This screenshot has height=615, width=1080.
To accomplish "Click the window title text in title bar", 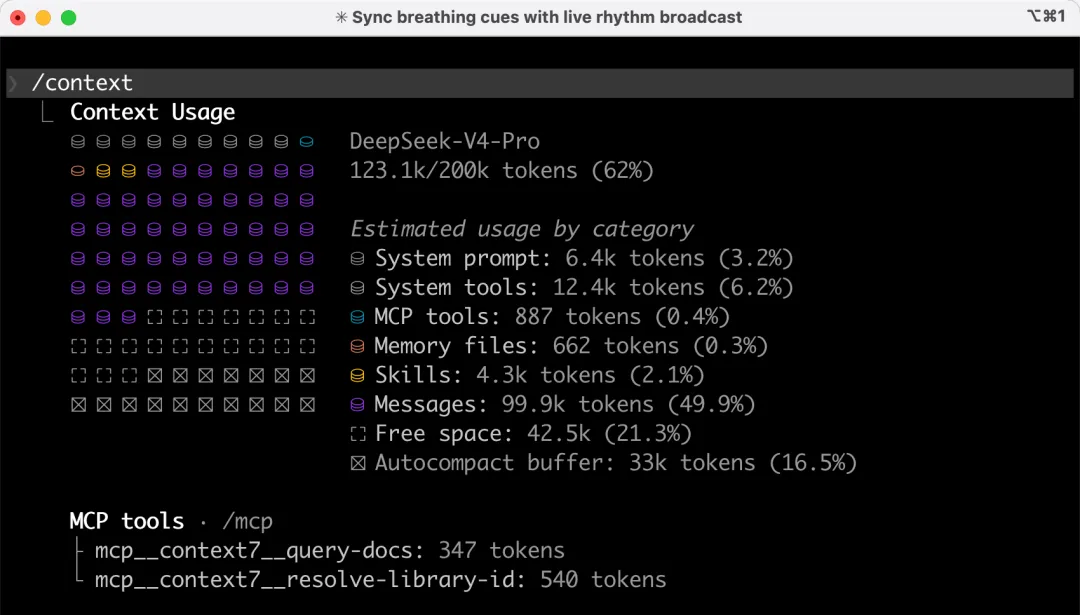I will [x=540, y=17].
